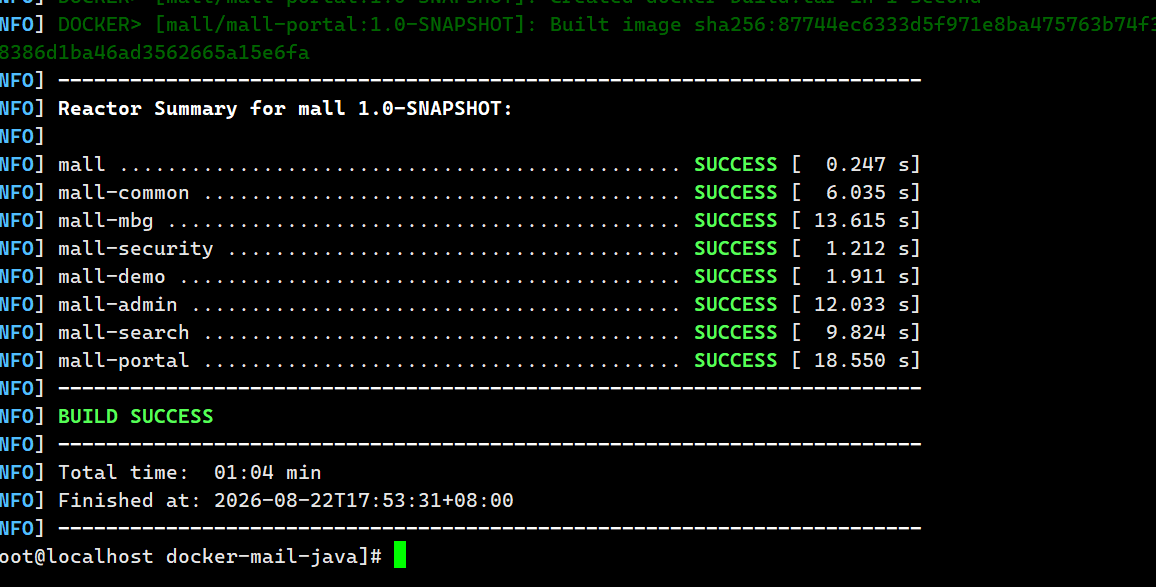Click the green terminal cursor block
Image resolution: width=1156 pixels, height=587 pixels.
400,555
